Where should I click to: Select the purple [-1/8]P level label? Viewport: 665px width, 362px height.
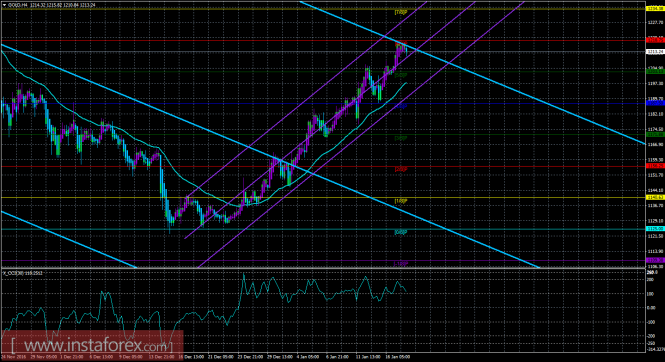point(401,264)
